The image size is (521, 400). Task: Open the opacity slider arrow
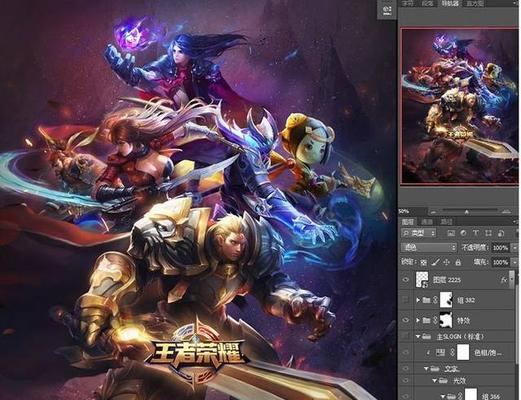point(515,248)
